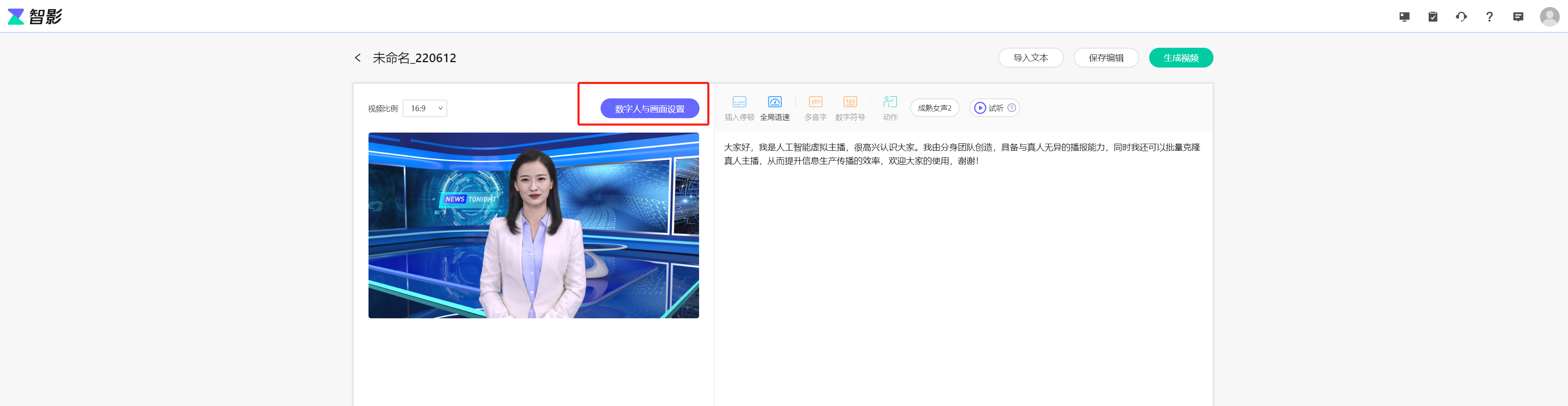Click the 插入停顿 insert pause tool
The width and height of the screenshot is (1568, 406).
click(739, 108)
